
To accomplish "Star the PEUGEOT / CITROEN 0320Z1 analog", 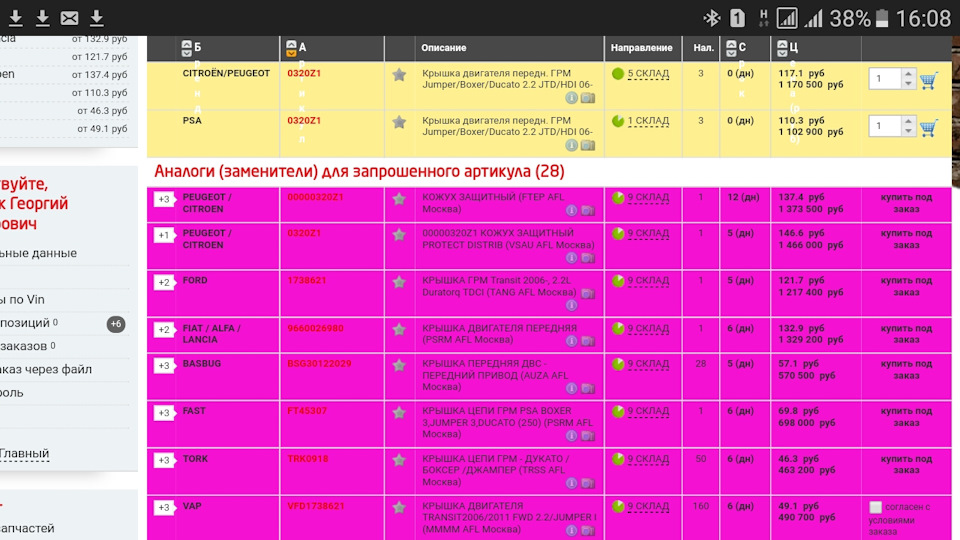I will coord(399,234).
